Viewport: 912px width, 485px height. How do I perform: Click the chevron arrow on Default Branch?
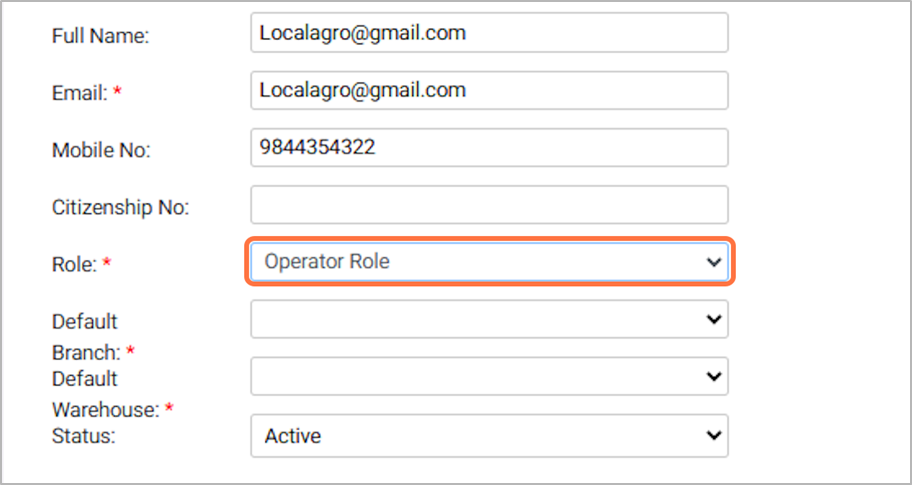[713, 320]
